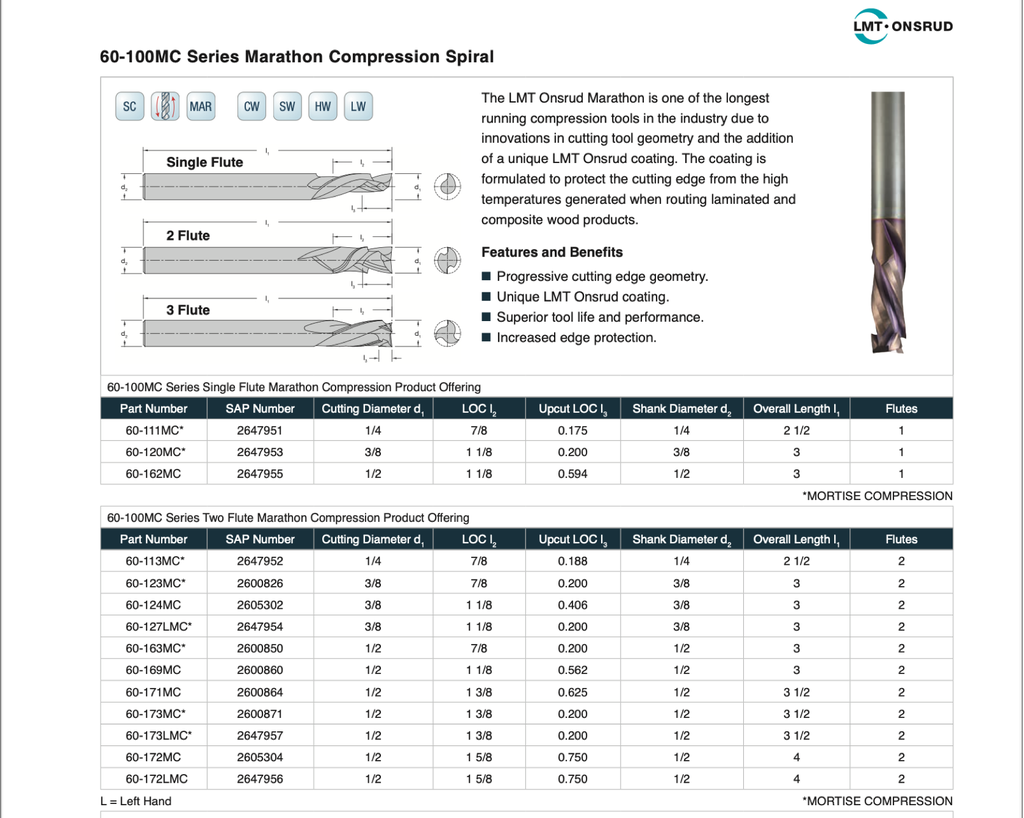Screen dimensions: 1024x818
Task: Click the Single Flute cross-section icon
Action: click(x=447, y=187)
